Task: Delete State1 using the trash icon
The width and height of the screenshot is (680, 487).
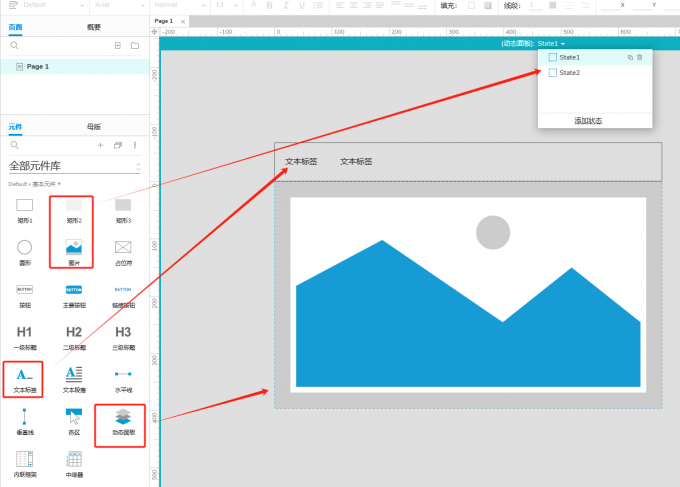Action: [x=640, y=58]
